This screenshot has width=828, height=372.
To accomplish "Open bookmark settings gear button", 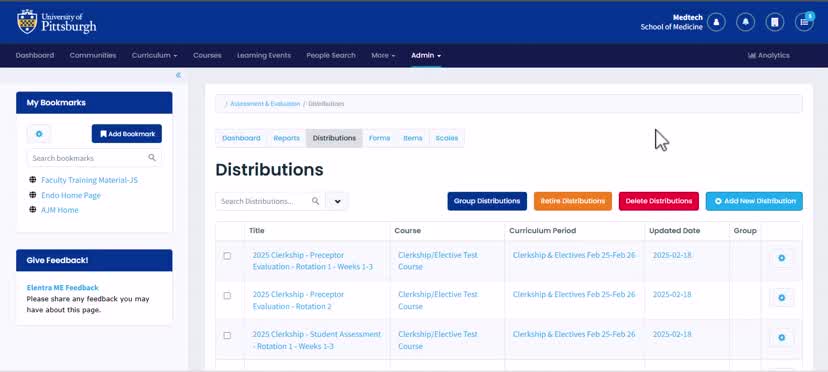I will 39,134.
